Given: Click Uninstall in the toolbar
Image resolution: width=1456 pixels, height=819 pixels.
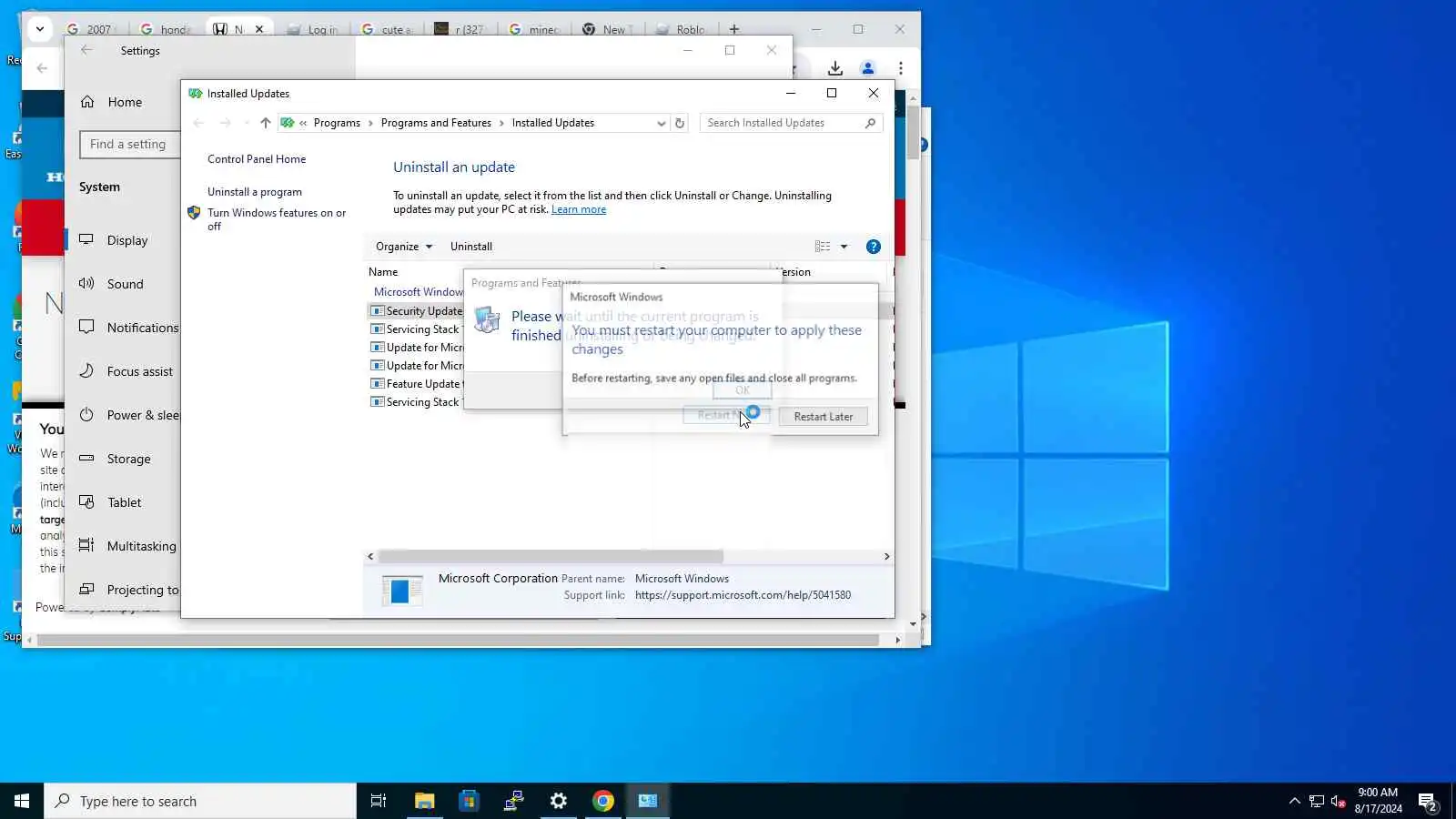Looking at the screenshot, I should click(471, 247).
